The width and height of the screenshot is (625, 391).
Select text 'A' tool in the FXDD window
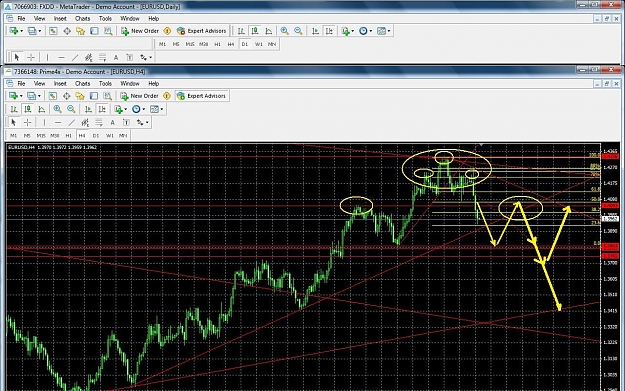pyautogui.click(x=116, y=57)
